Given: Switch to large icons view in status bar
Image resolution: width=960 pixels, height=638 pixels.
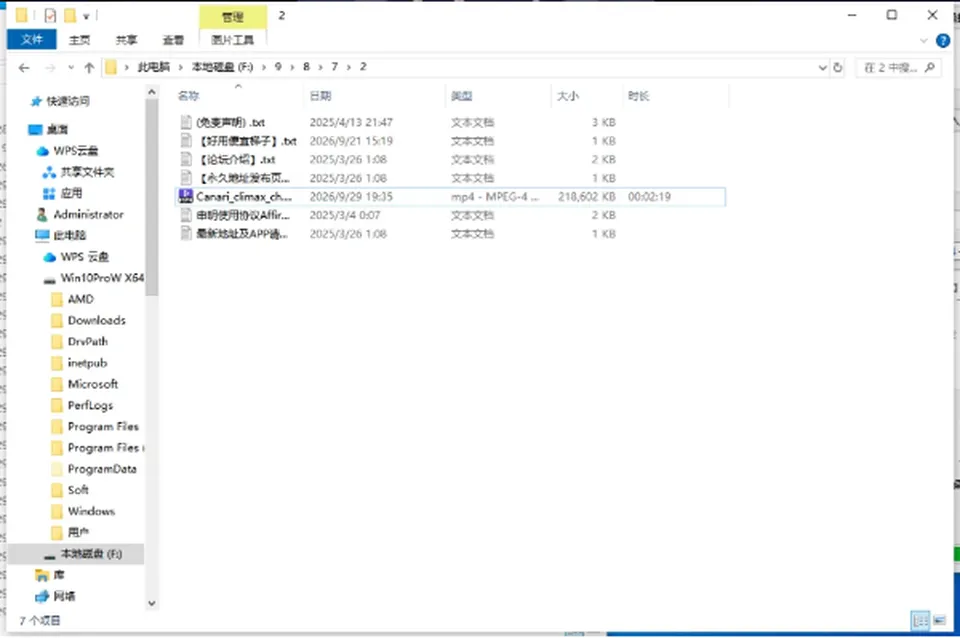Looking at the screenshot, I should pyautogui.click(x=939, y=620).
